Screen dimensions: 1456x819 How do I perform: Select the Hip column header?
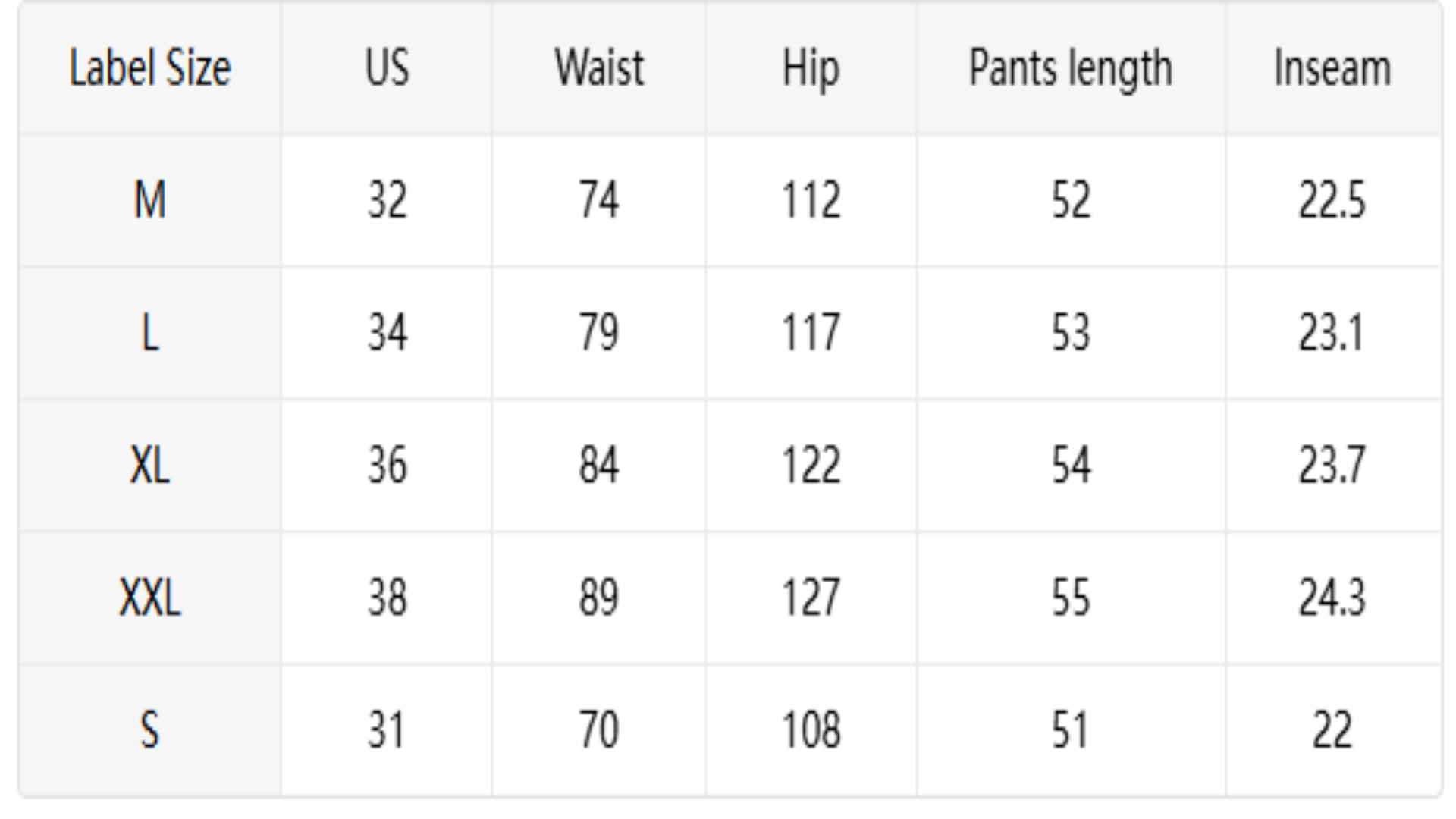pyautogui.click(x=811, y=68)
